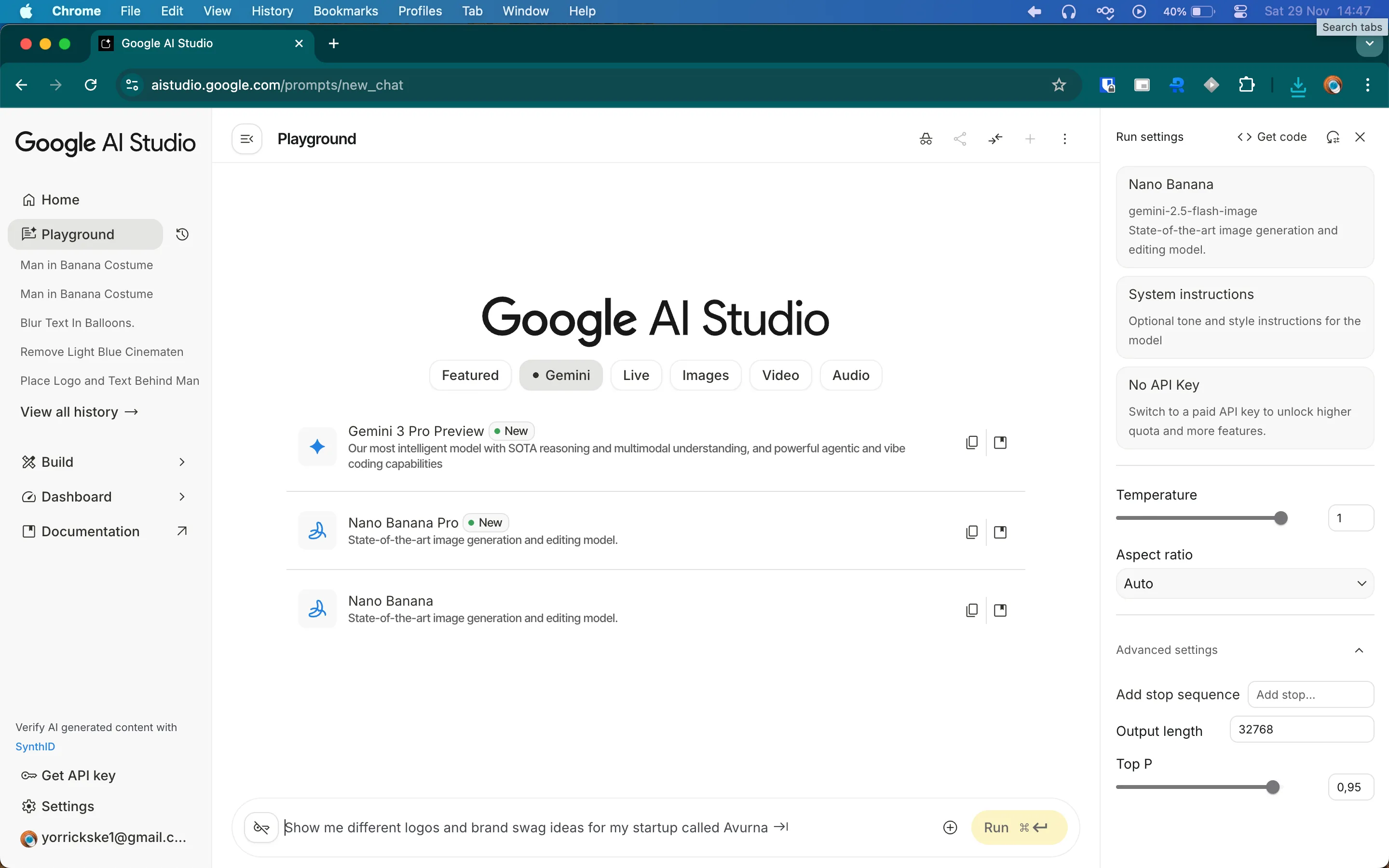Open the SynthID link
The image size is (1389, 868).
(x=35, y=746)
